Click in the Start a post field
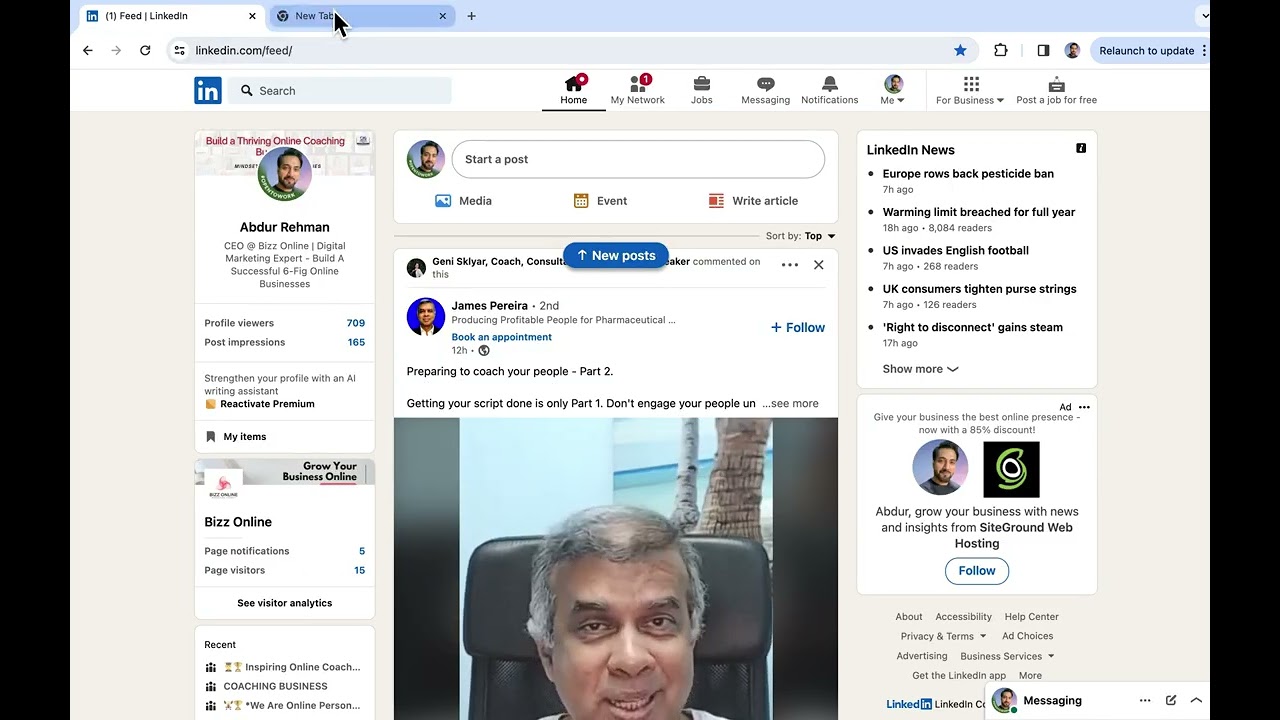This screenshot has width=1280, height=720. click(x=638, y=159)
